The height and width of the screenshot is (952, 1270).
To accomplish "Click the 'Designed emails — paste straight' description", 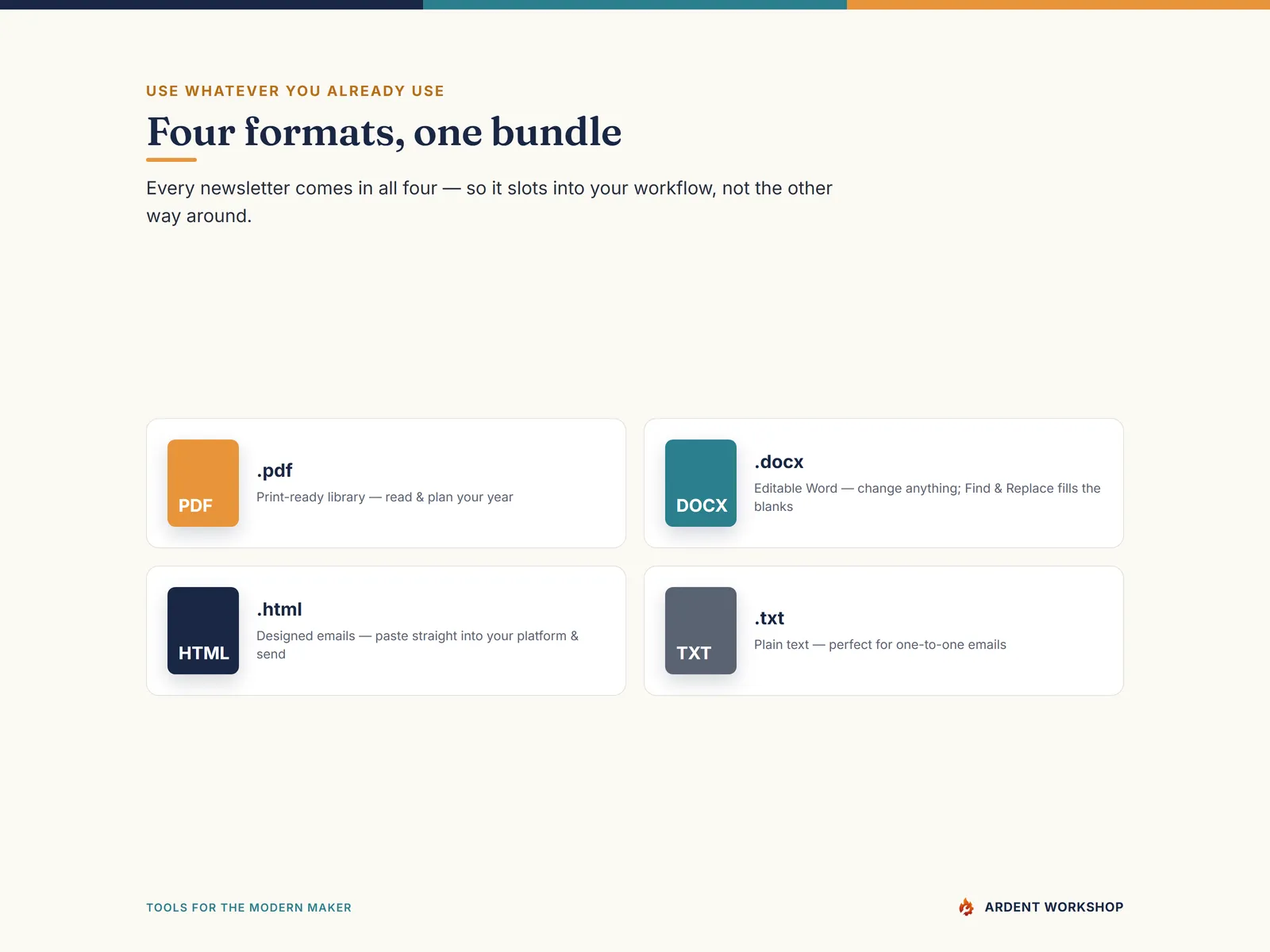I will click(418, 645).
